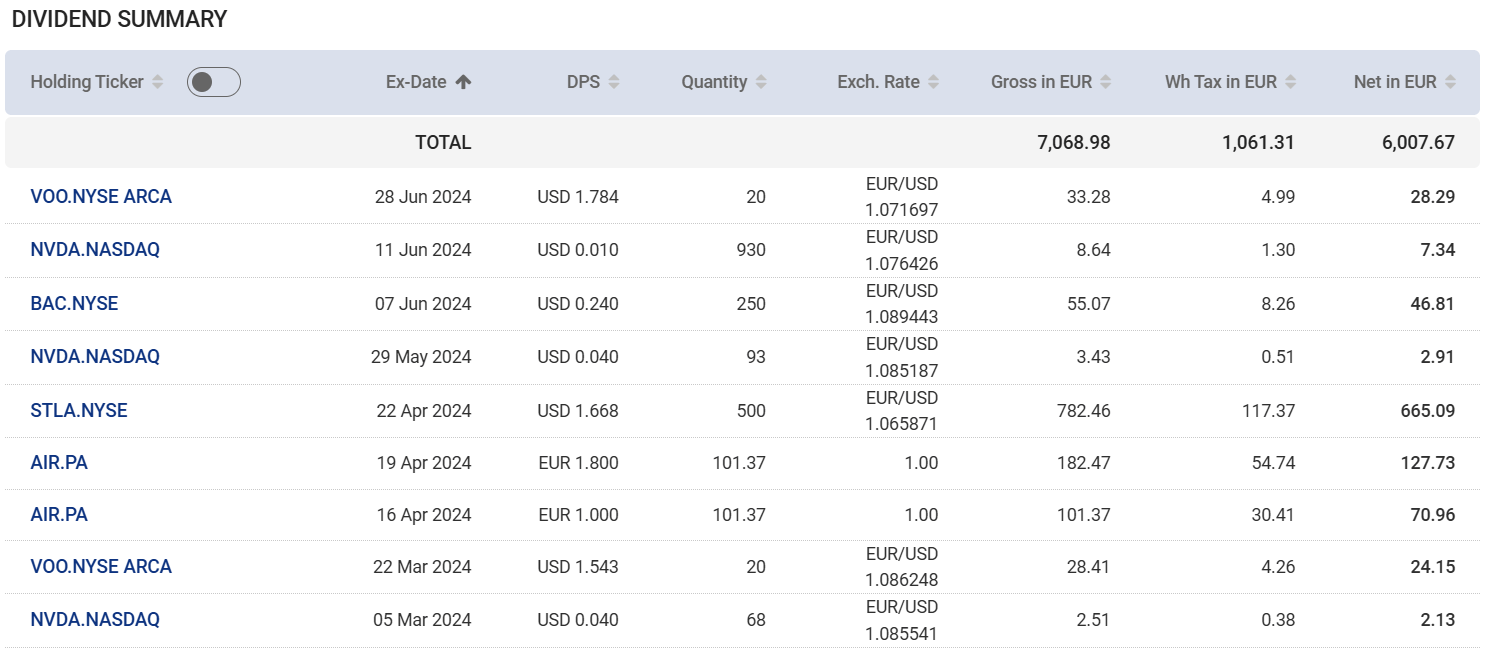Select exchange rate 1.071697
Image resolution: width=1485 pixels, height=652 pixels.
click(902, 210)
